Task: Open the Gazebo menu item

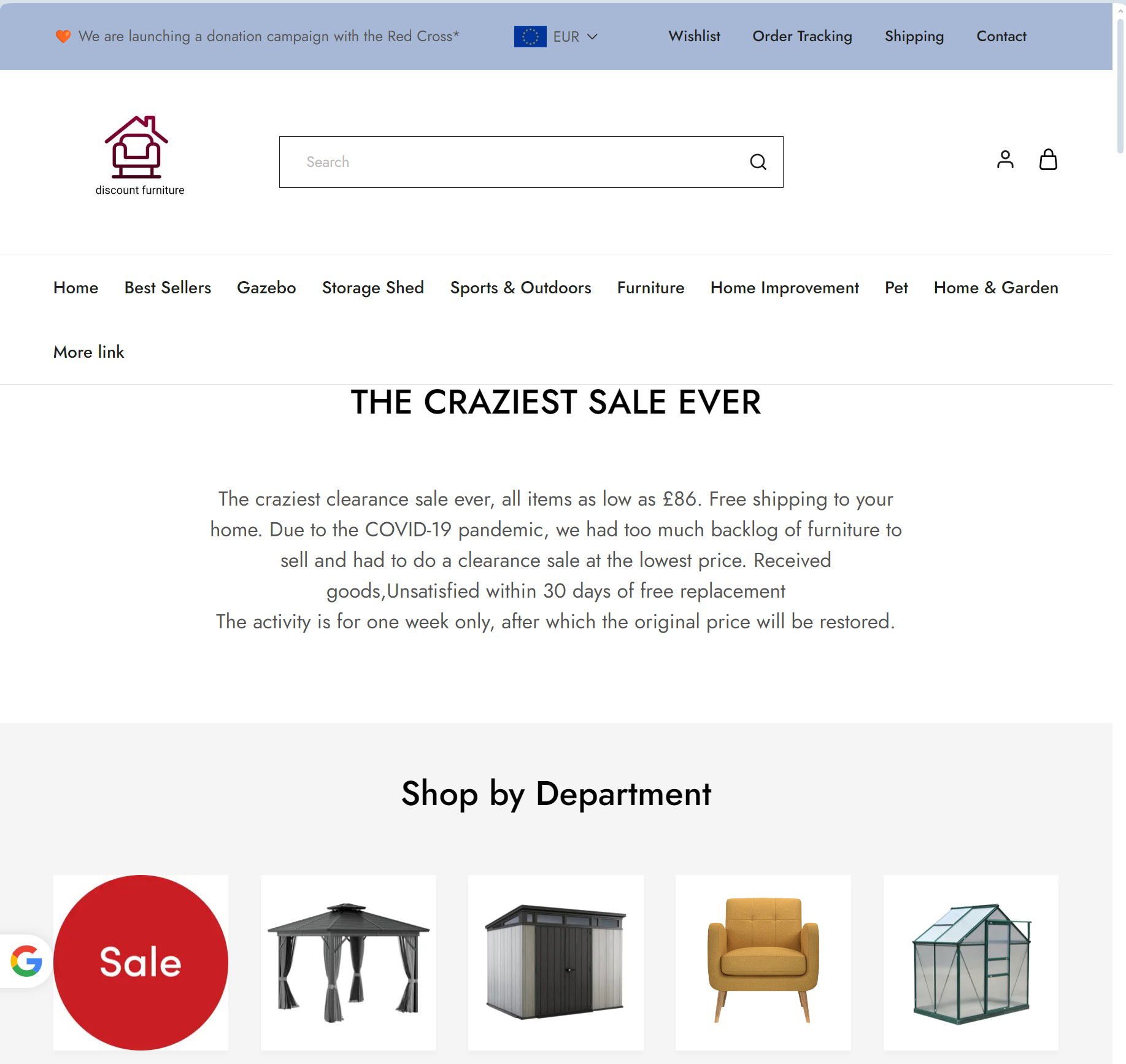Action: 266,288
